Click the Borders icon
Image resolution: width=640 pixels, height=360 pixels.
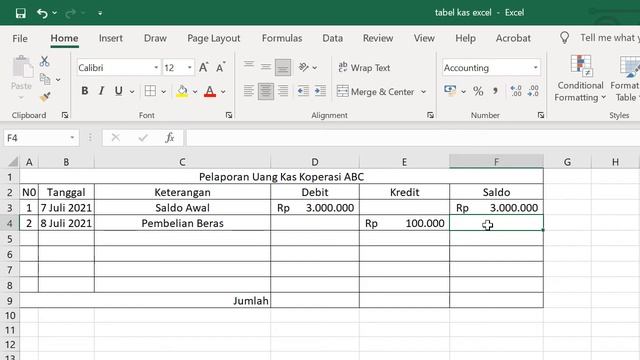tap(150, 91)
